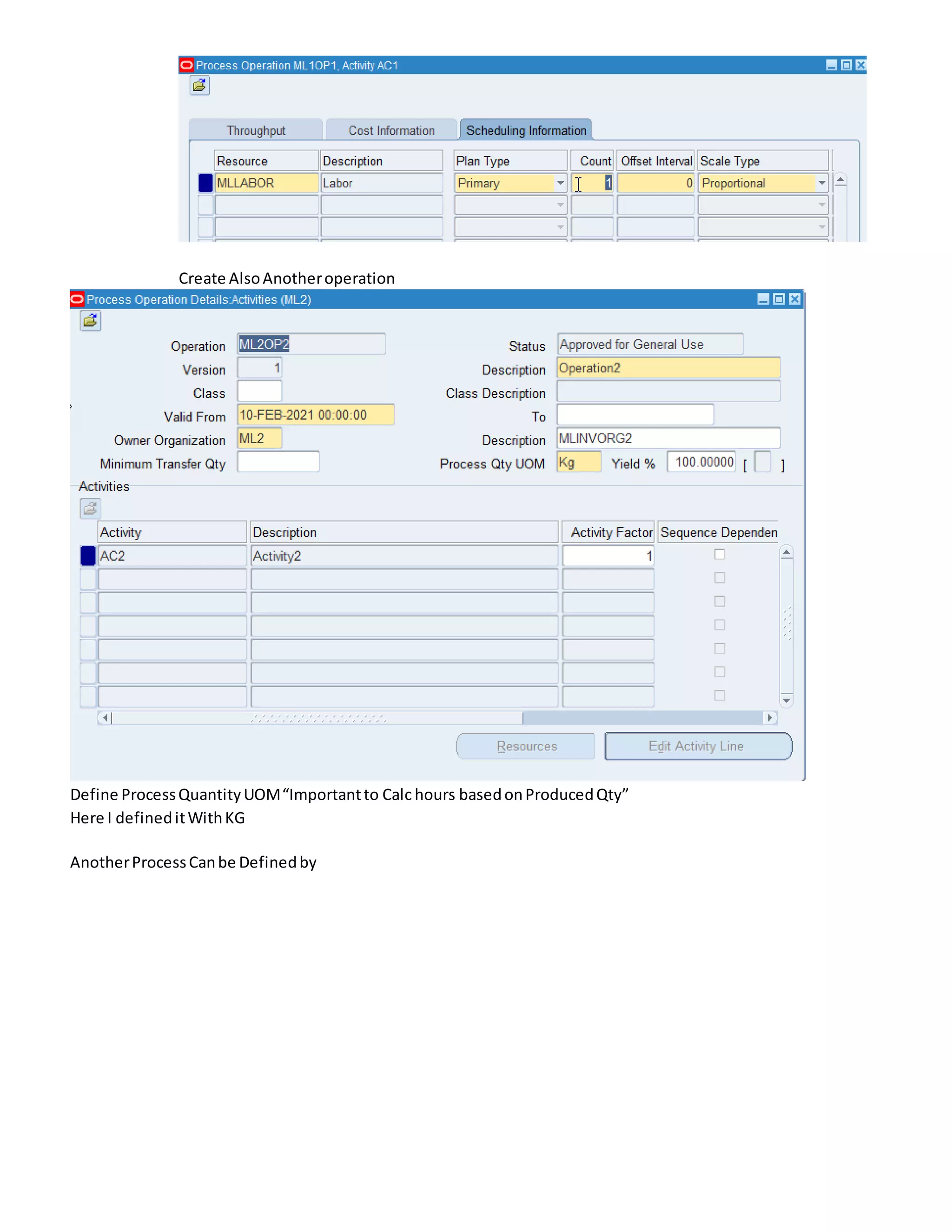
Task: Toggle Sequence Dependent checkbox in fourth activity row
Action: click(x=720, y=625)
